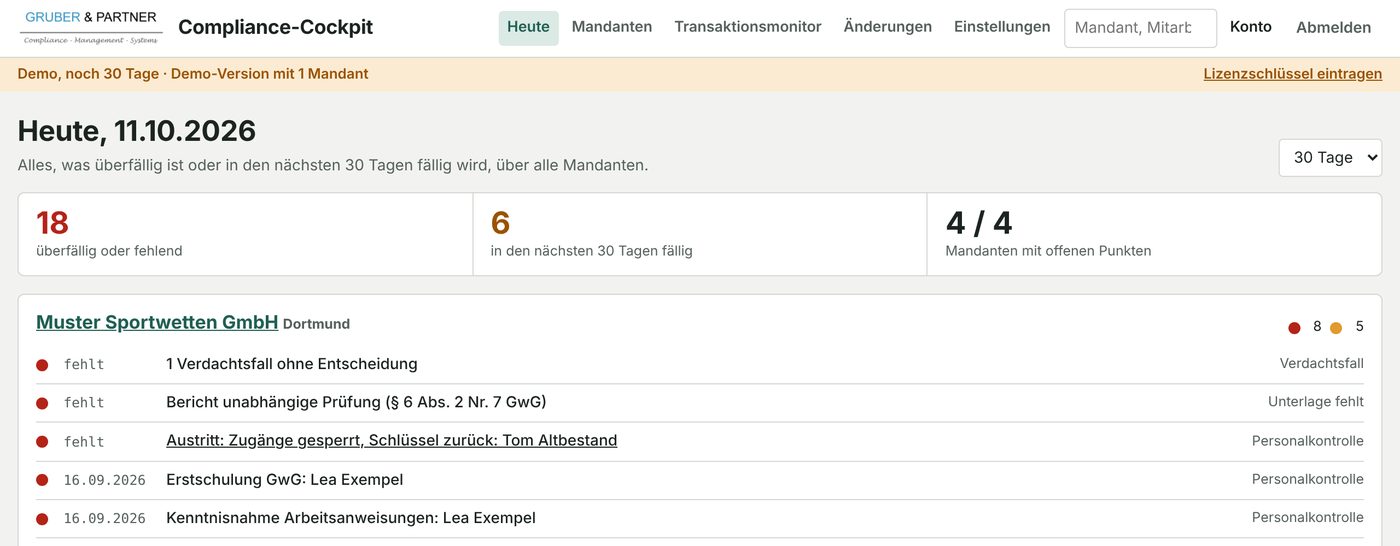The width and height of the screenshot is (1400, 546).
Task: Go to Transaktionsmonitor
Action: click(748, 27)
